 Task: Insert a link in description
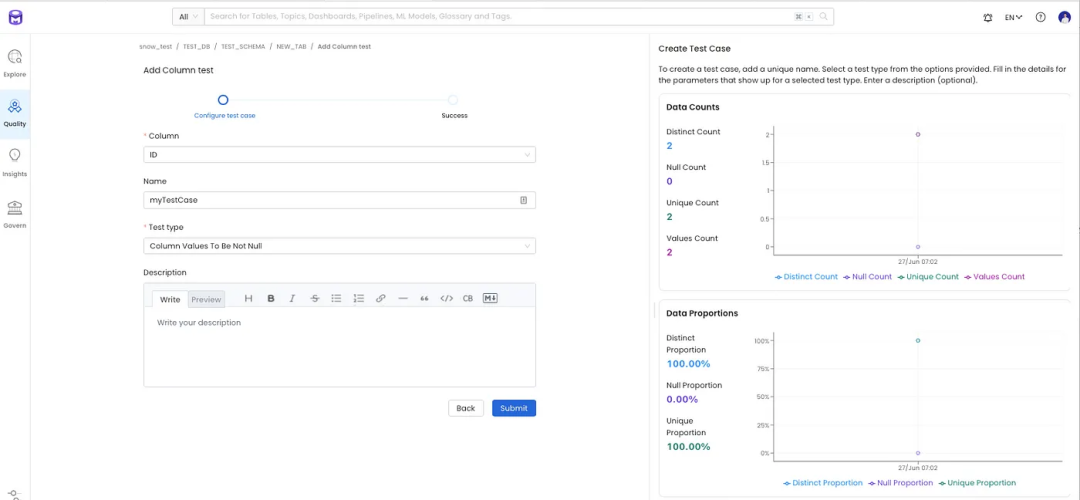380,298
